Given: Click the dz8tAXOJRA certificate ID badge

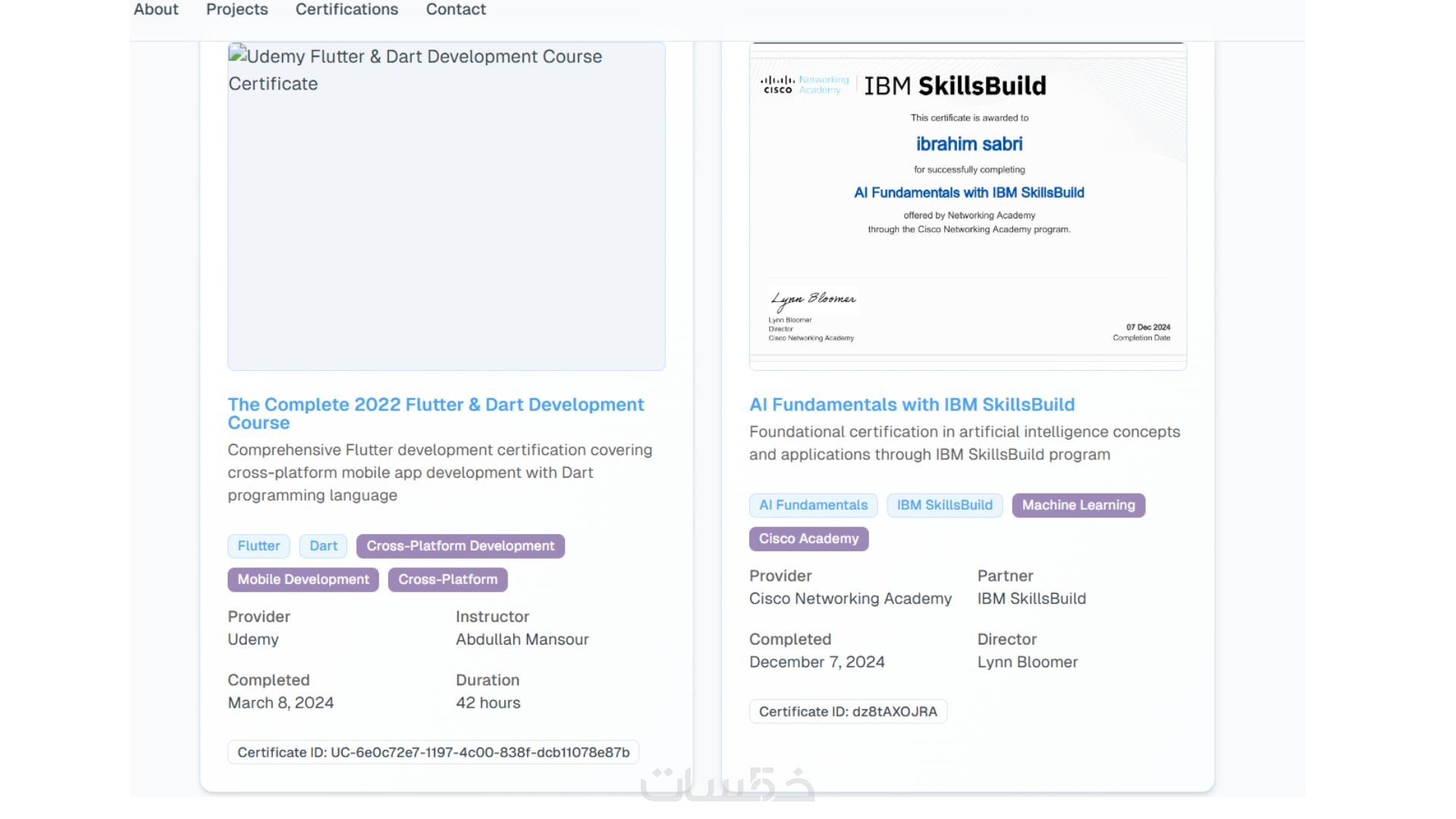Looking at the screenshot, I should click(848, 711).
